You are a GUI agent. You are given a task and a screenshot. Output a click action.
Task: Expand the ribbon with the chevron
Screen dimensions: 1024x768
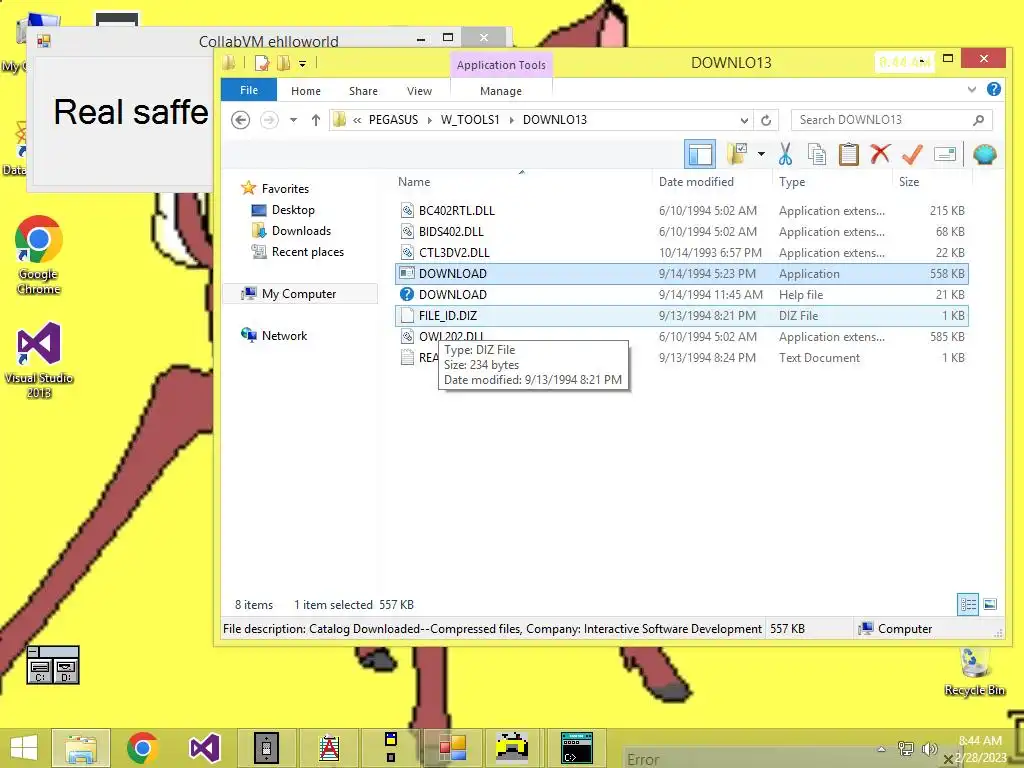(x=972, y=89)
